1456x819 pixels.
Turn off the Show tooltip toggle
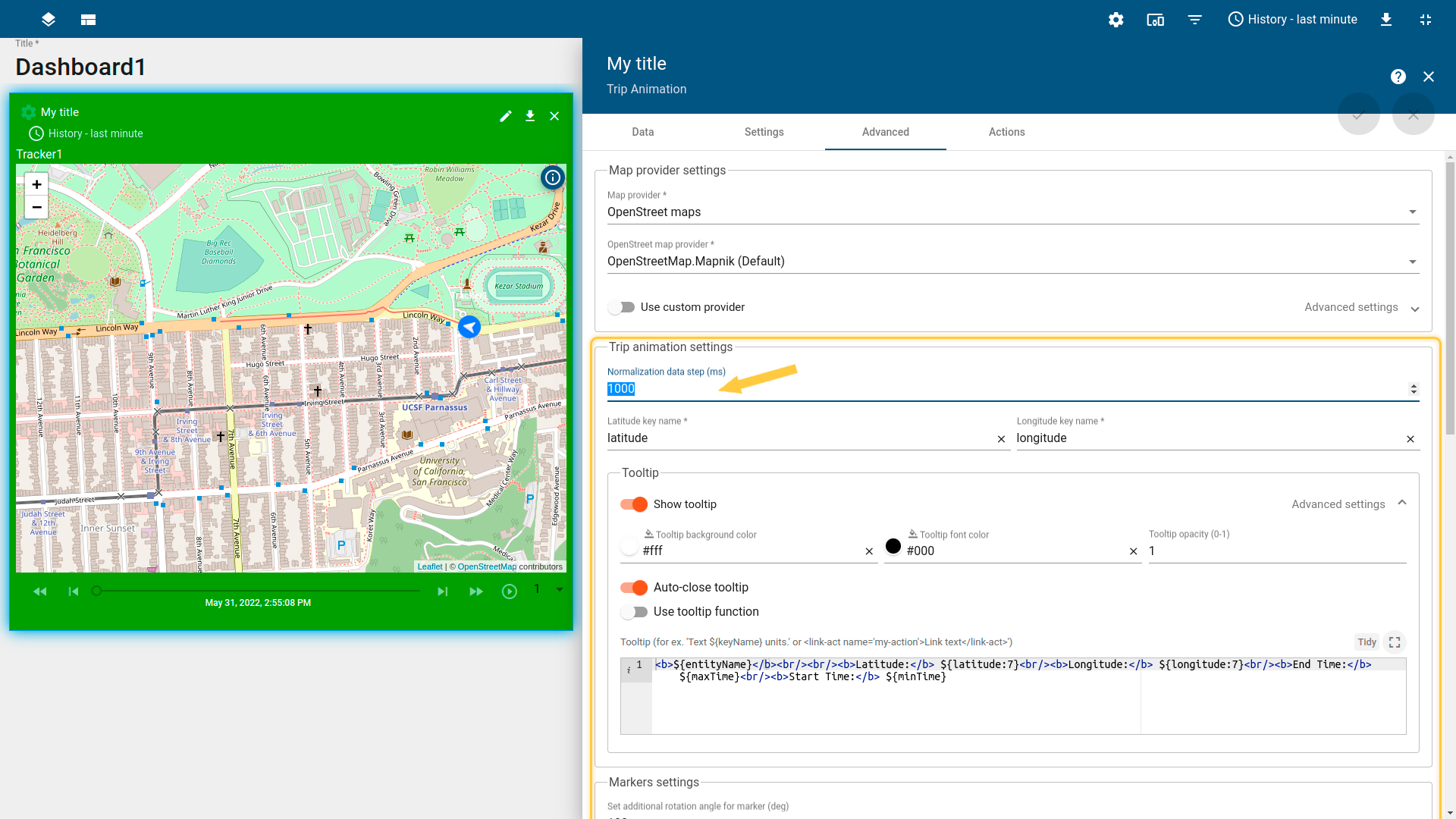pyautogui.click(x=633, y=504)
